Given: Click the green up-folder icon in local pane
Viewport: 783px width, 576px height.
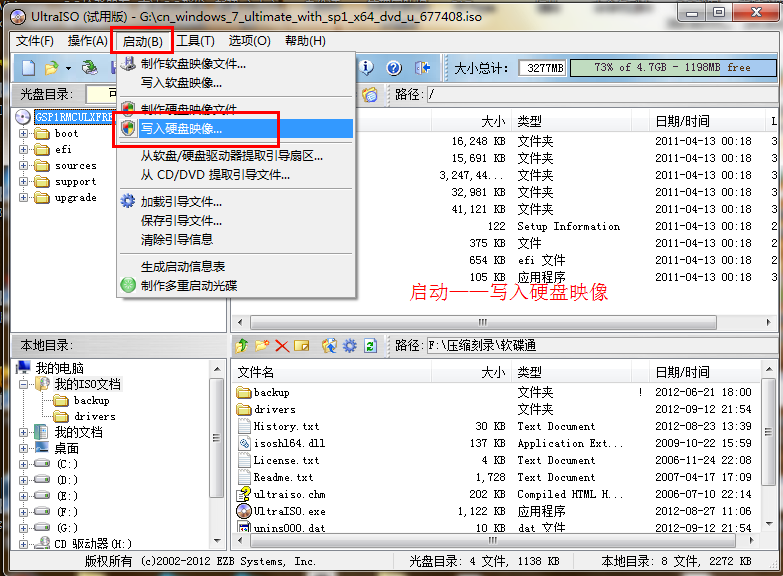Looking at the screenshot, I should click(x=241, y=346).
